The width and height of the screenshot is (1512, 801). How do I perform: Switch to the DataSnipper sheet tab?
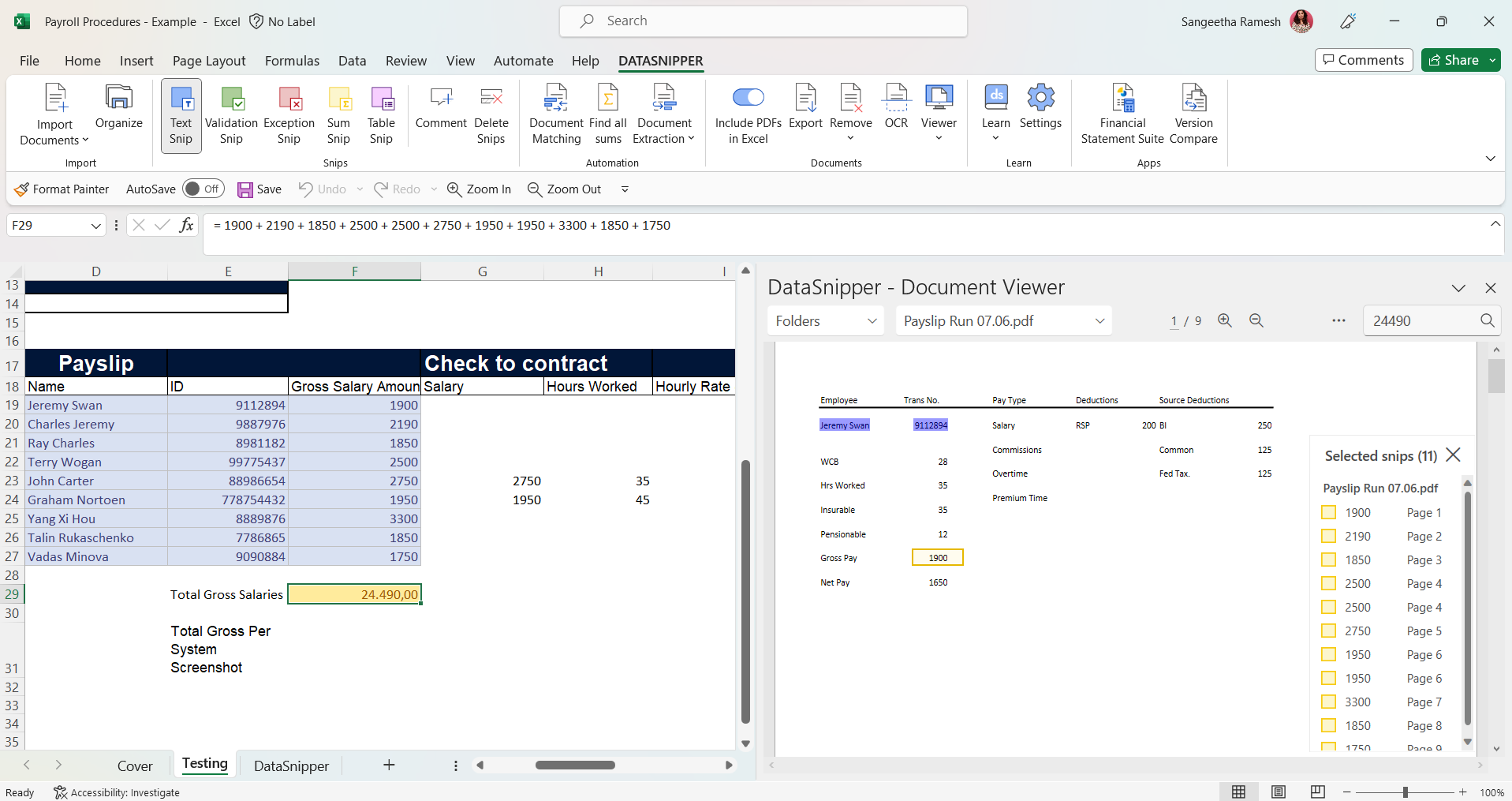[x=290, y=765]
